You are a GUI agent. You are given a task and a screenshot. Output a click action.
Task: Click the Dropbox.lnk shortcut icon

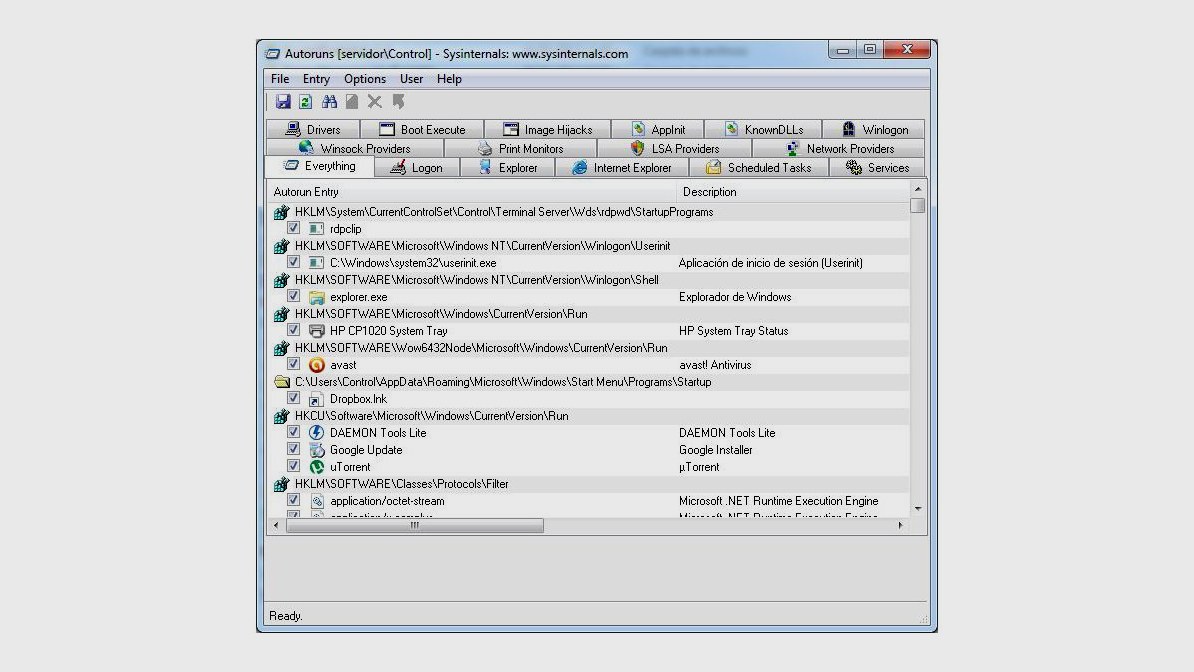(x=317, y=399)
